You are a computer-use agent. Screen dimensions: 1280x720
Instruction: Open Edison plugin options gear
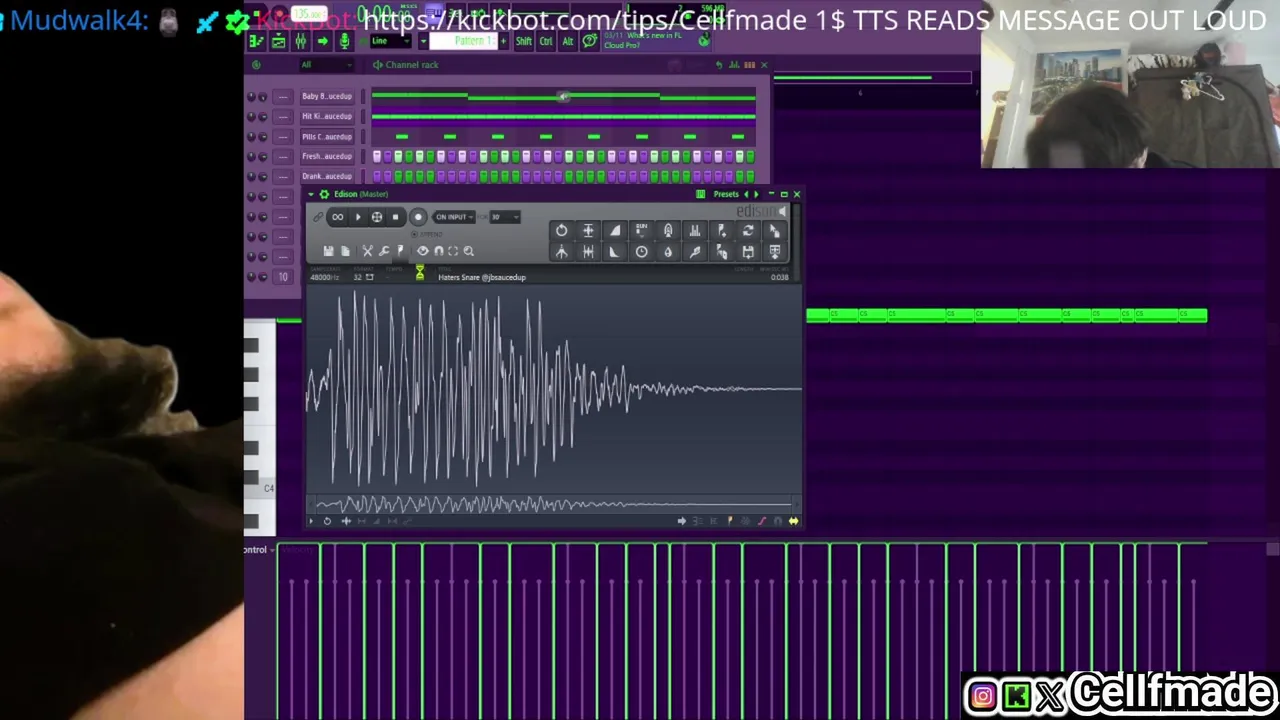pyautogui.click(x=324, y=194)
